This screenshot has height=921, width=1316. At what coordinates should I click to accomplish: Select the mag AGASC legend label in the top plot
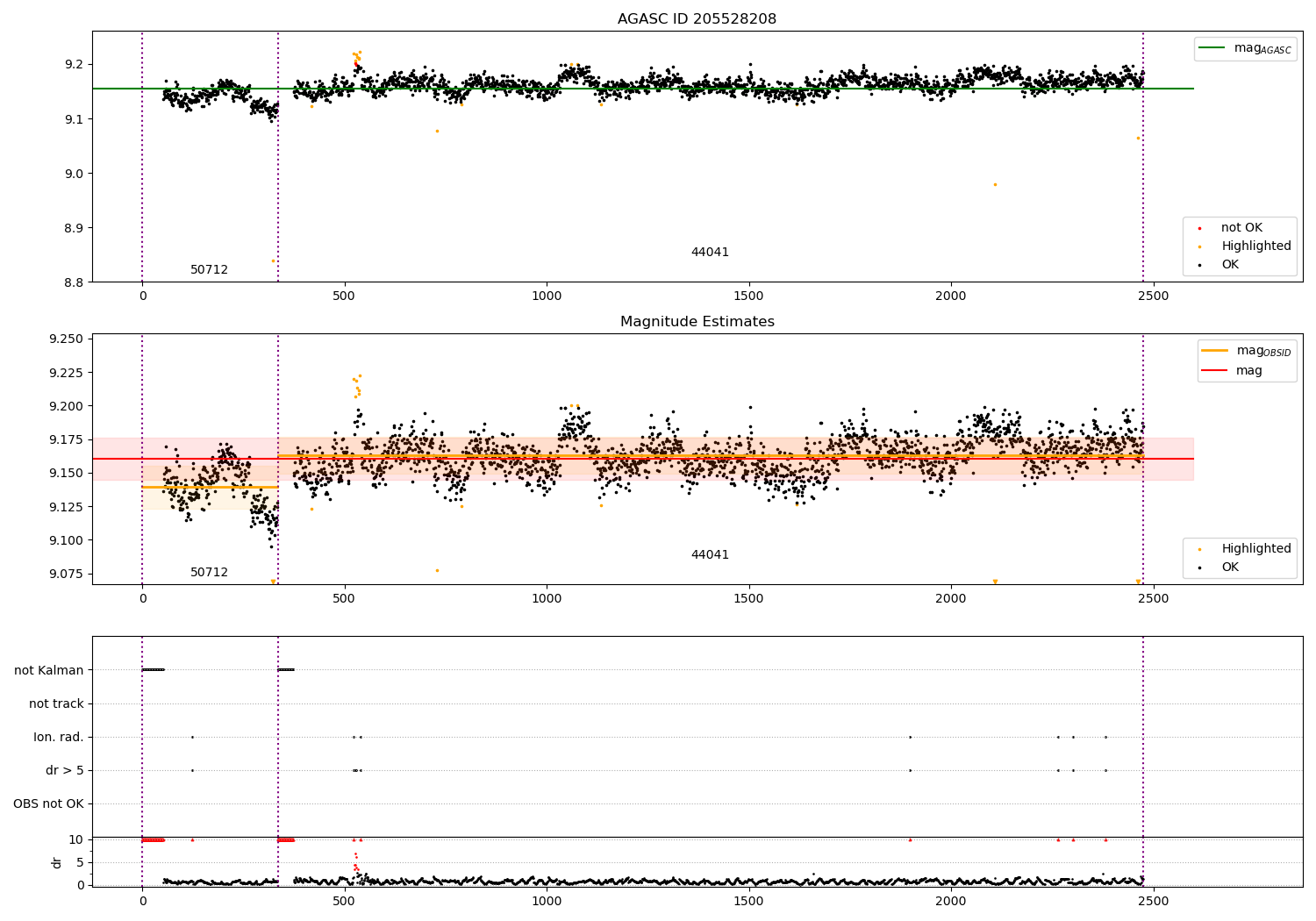[1262, 48]
